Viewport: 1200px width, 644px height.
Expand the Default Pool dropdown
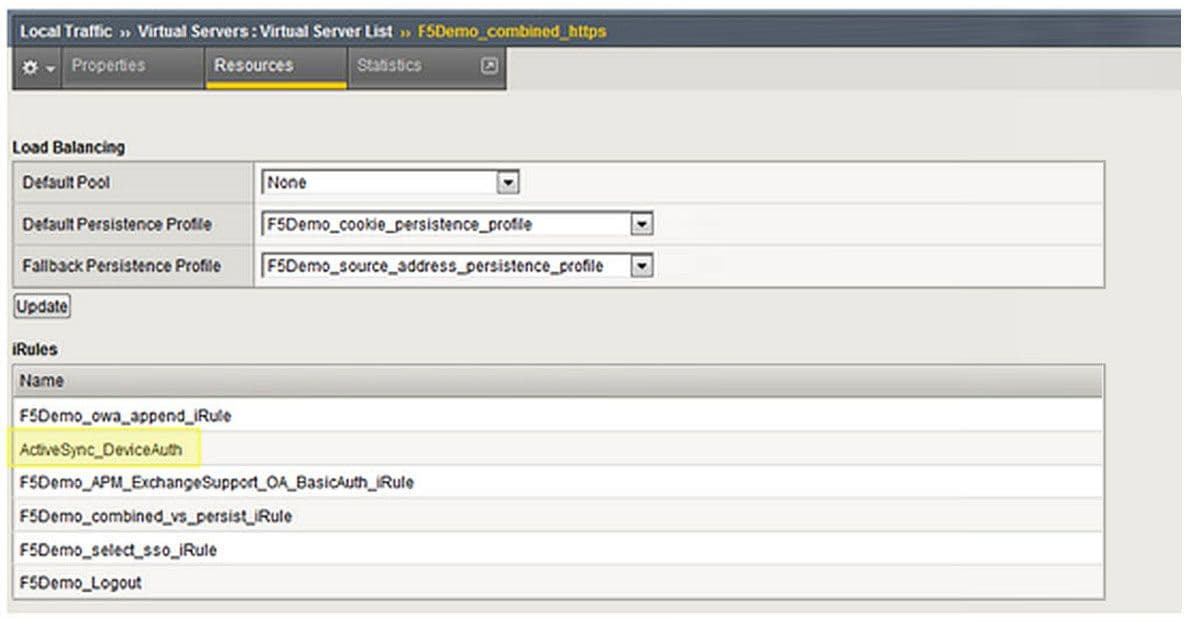coord(508,183)
